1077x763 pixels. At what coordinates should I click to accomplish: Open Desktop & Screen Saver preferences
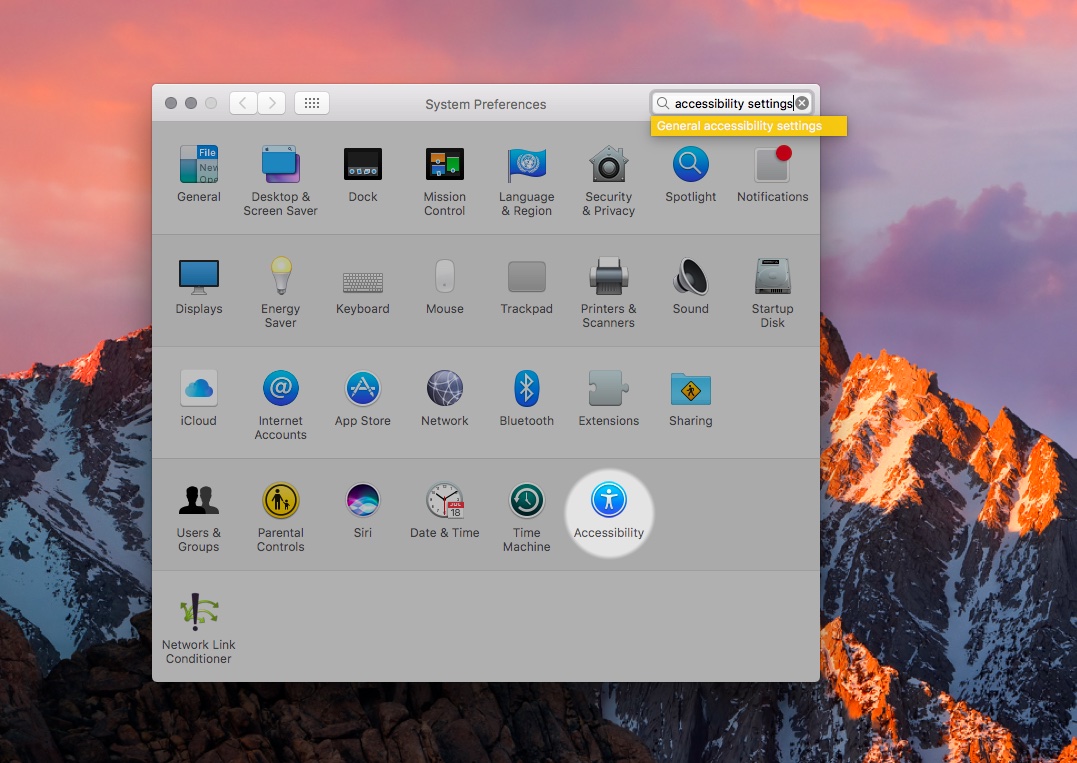(280, 165)
